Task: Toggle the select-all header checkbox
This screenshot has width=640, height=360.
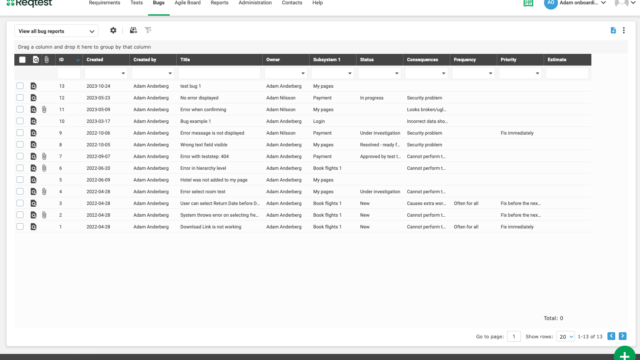Action: 22,60
